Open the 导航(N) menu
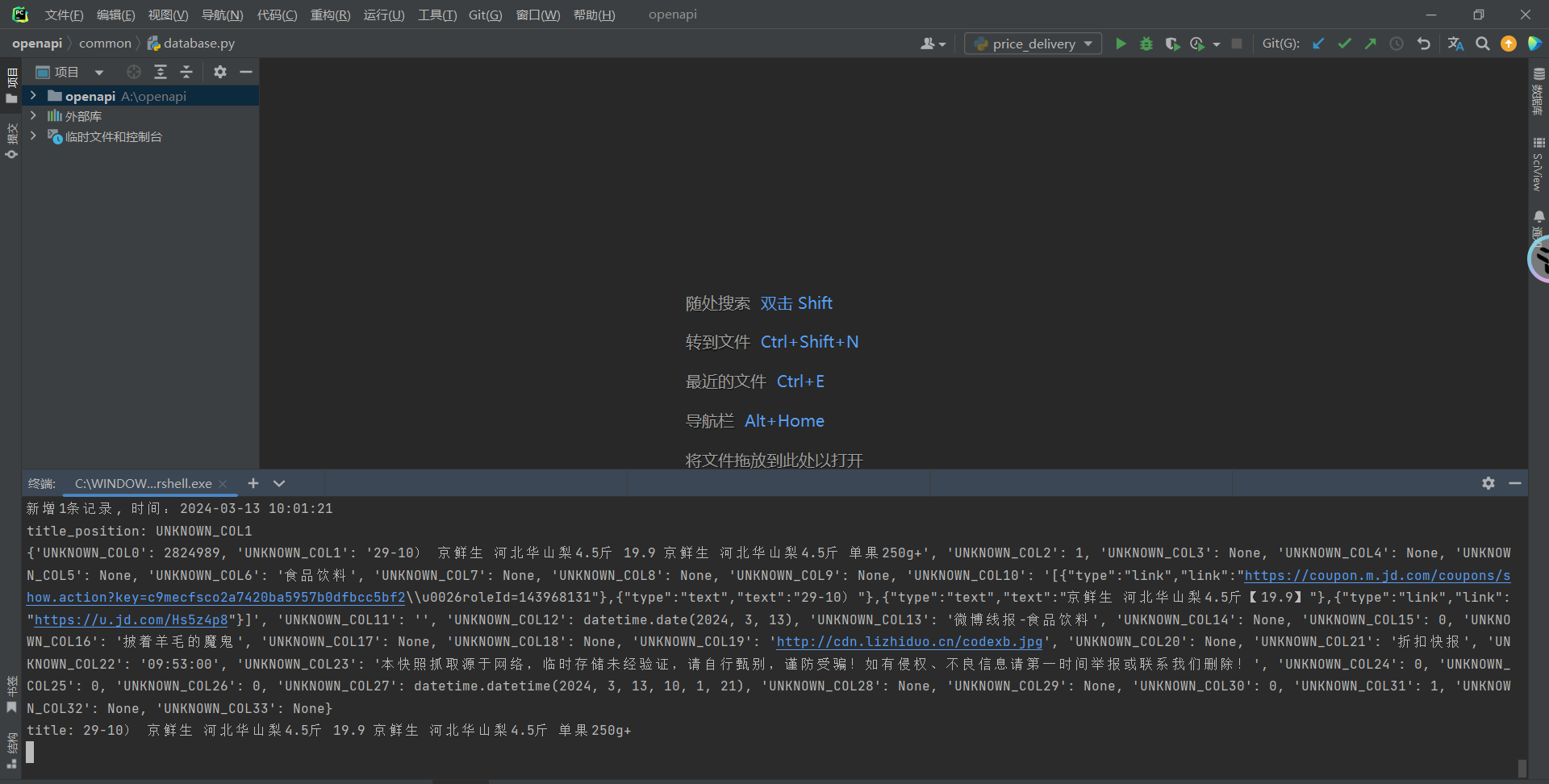Image resolution: width=1549 pixels, height=784 pixels. [222, 15]
